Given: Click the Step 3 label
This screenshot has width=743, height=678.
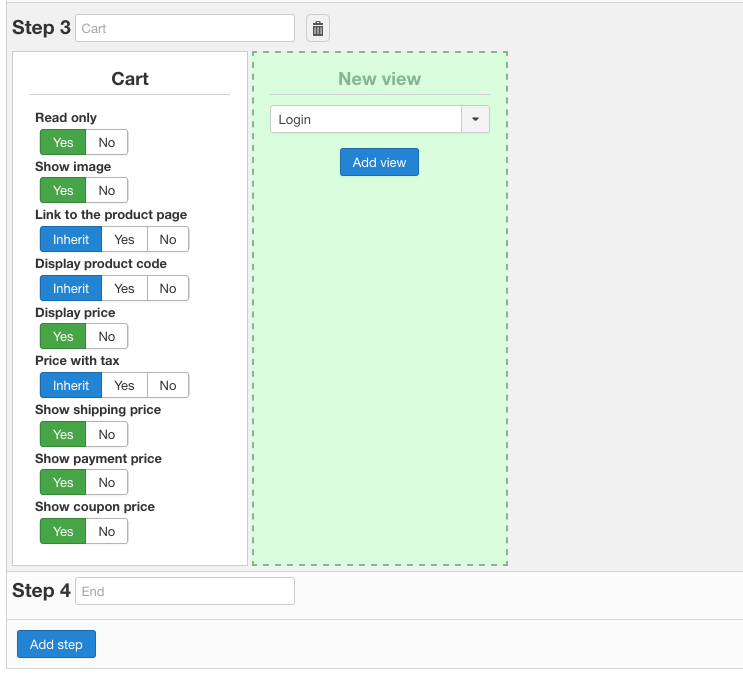Looking at the screenshot, I should pos(41,27).
